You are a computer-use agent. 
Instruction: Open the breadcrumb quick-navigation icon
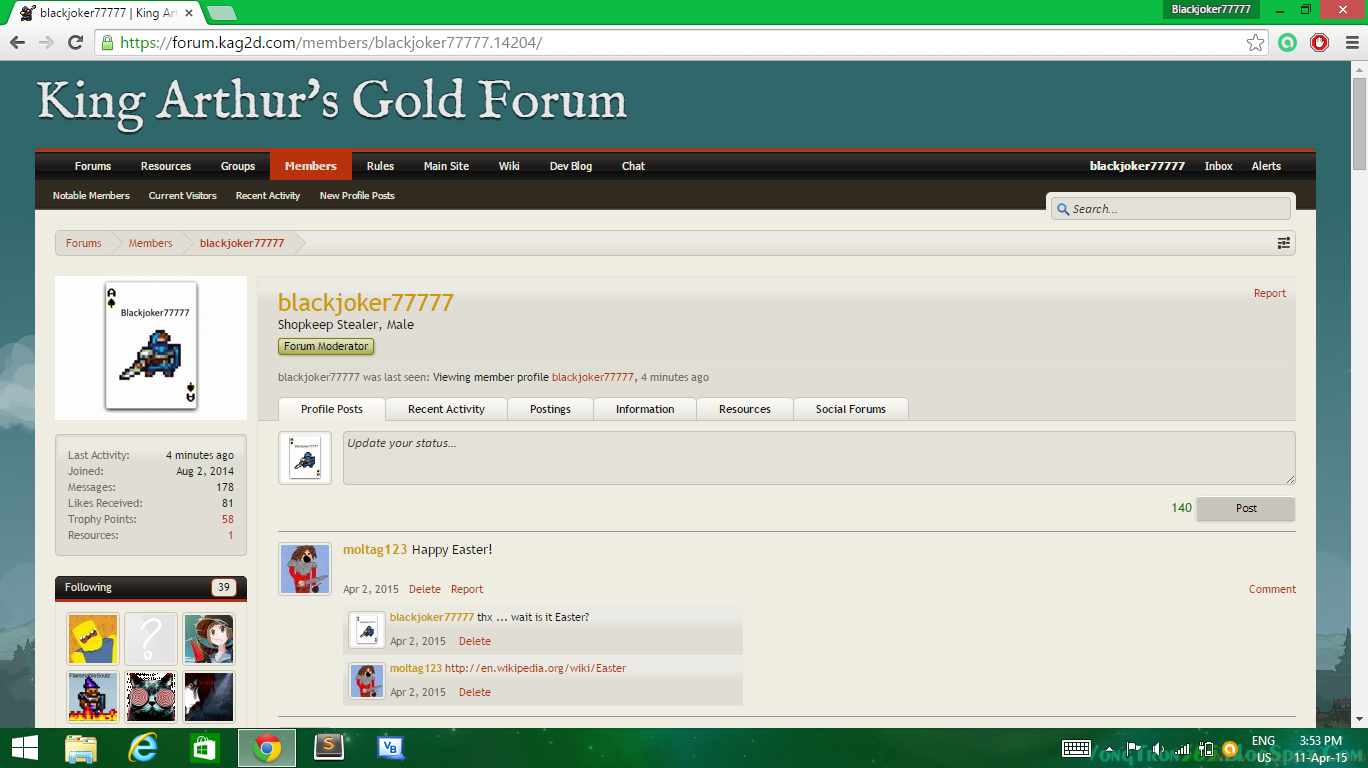tap(1283, 243)
